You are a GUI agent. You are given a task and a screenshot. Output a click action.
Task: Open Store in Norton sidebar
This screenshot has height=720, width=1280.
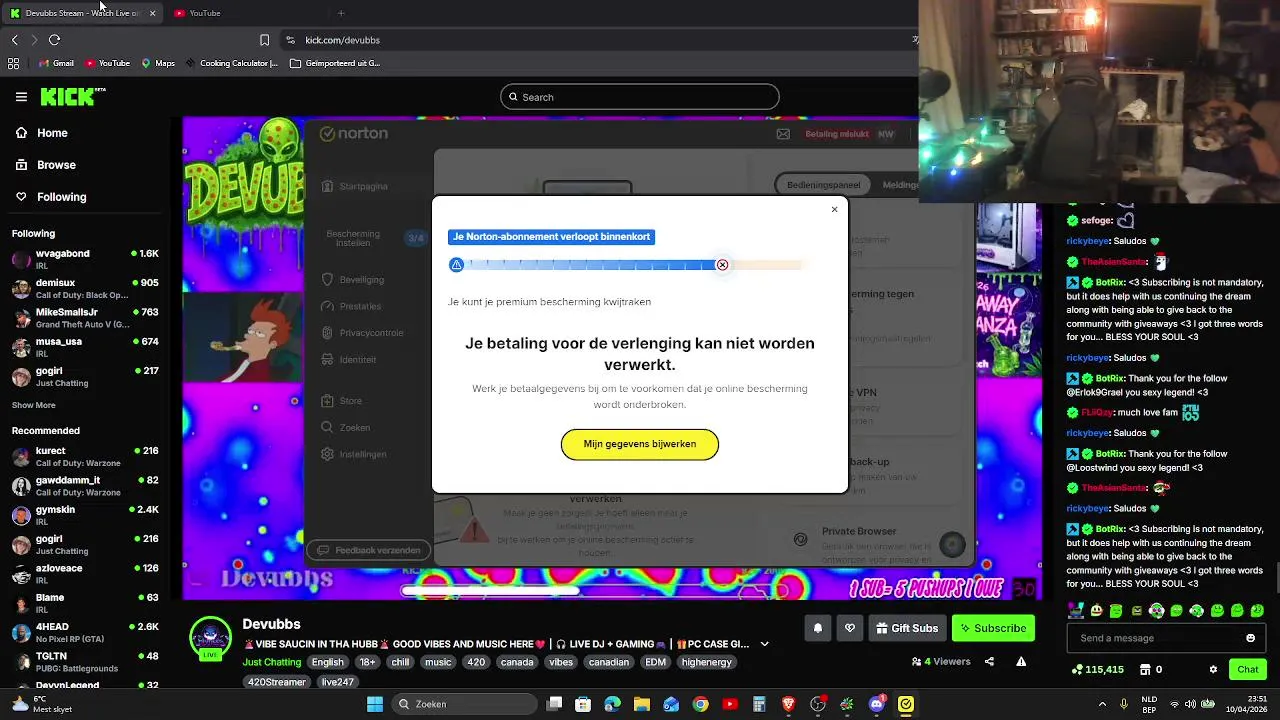(342, 401)
